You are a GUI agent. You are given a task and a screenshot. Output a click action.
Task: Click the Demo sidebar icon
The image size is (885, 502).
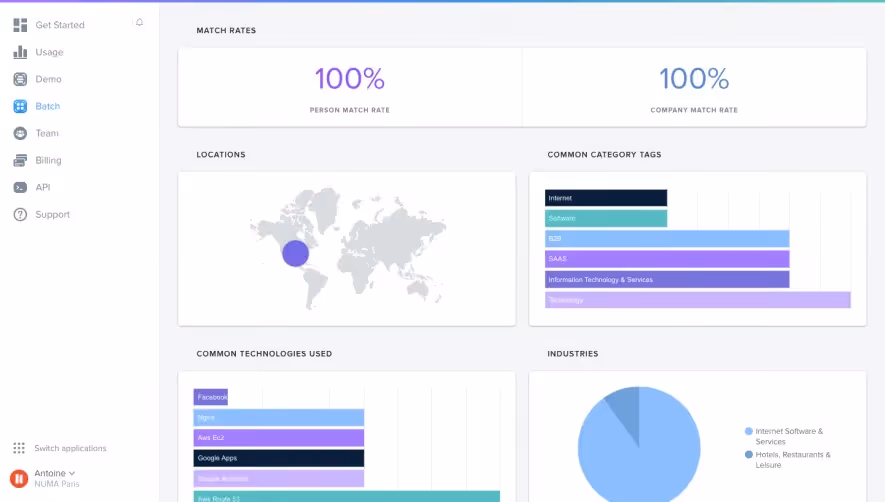coord(20,79)
